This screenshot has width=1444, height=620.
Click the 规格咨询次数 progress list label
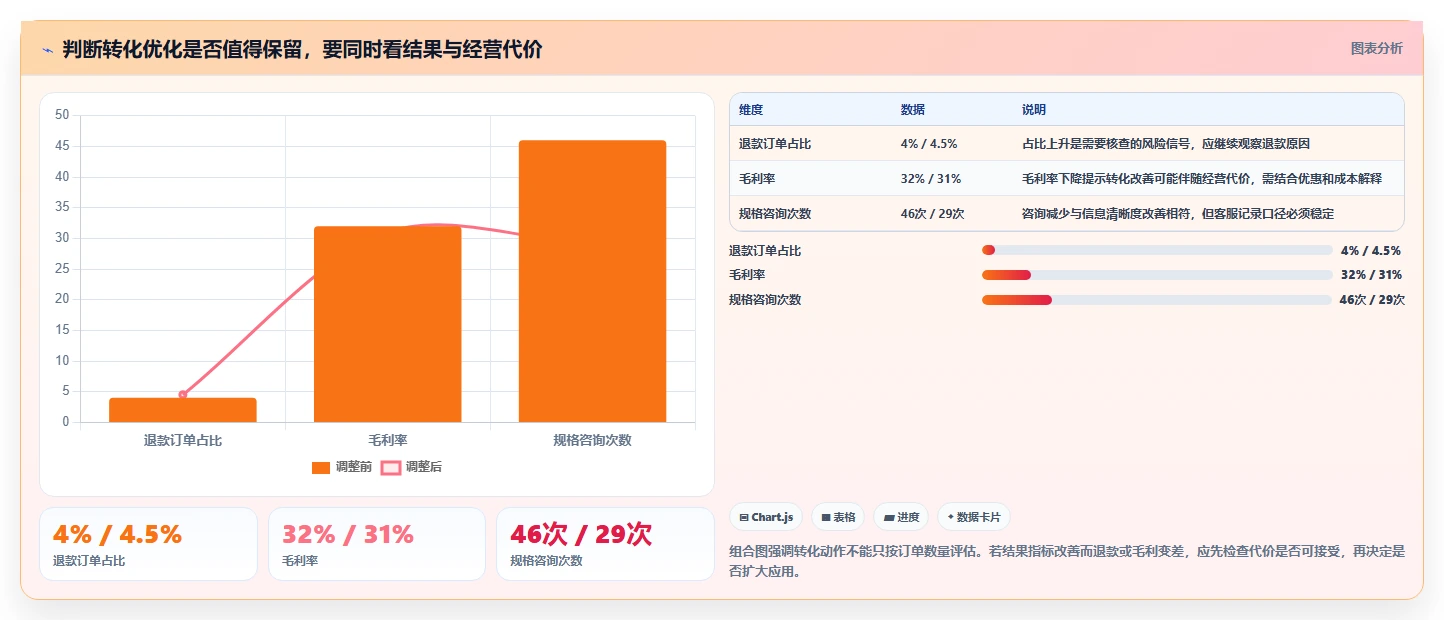[765, 300]
